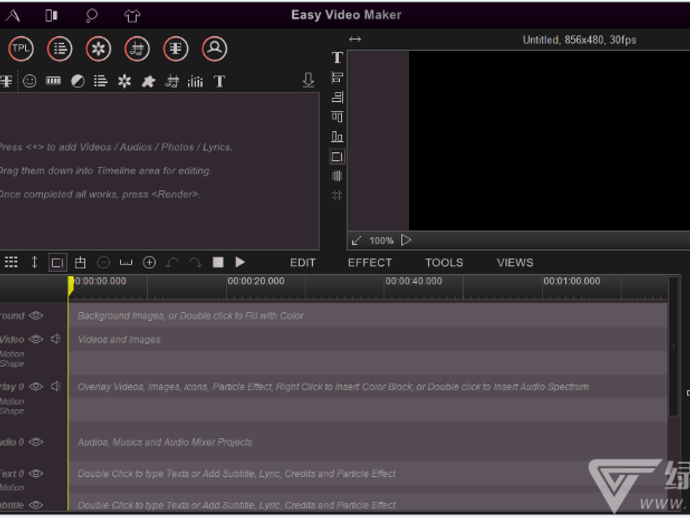This screenshot has height=518, width=690.
Task: Click the T text icon in media toolbar
Action: click(x=219, y=81)
